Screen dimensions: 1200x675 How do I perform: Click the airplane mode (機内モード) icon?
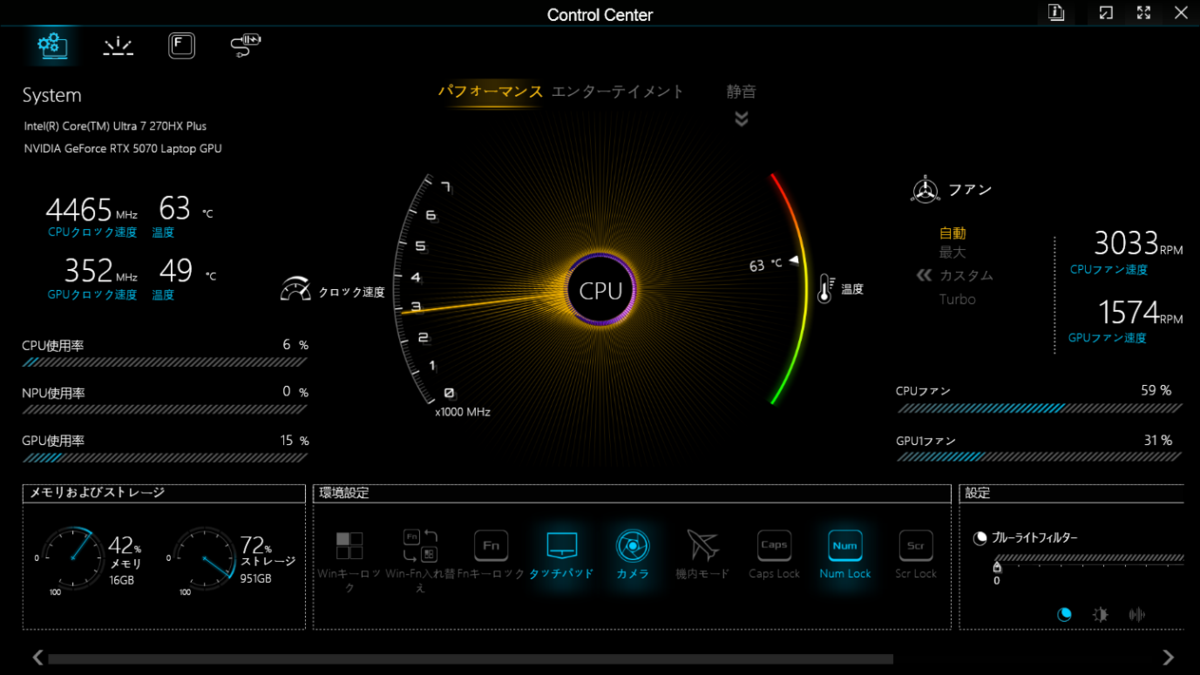(x=702, y=546)
